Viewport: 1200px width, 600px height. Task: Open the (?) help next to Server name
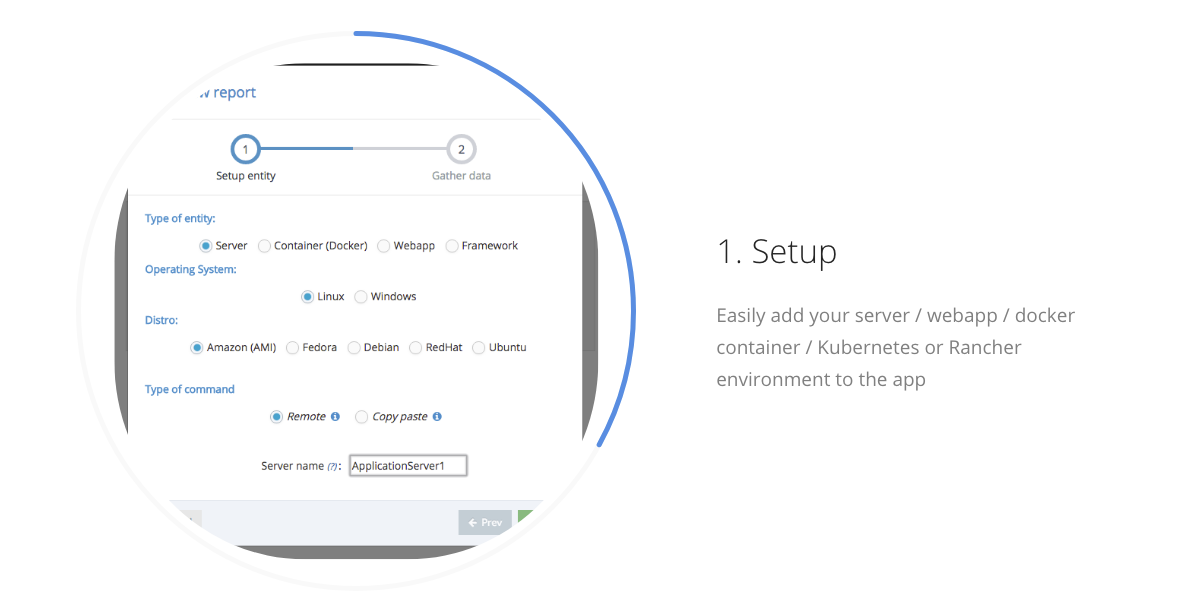pyautogui.click(x=331, y=465)
